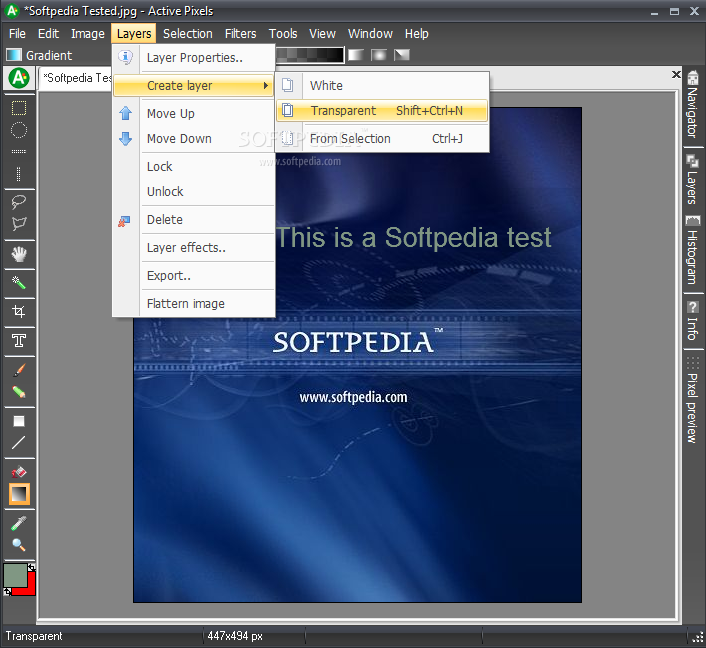Select Layer Properties.. menu entry
This screenshot has height=648, width=706.
[x=194, y=58]
